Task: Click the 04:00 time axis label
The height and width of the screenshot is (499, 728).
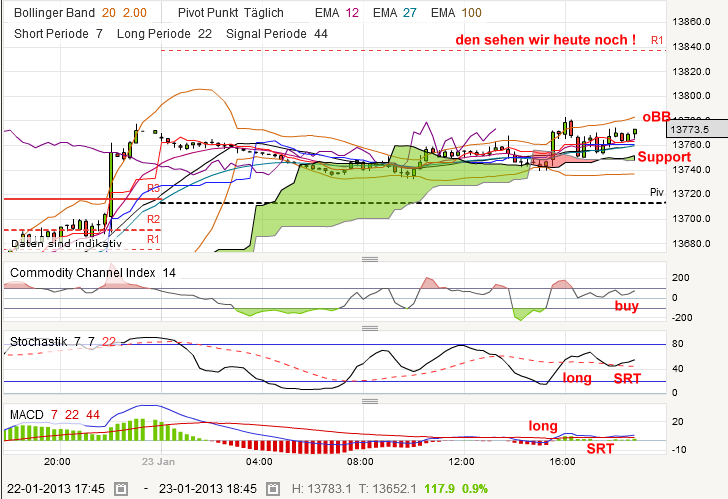Action: pyautogui.click(x=259, y=461)
